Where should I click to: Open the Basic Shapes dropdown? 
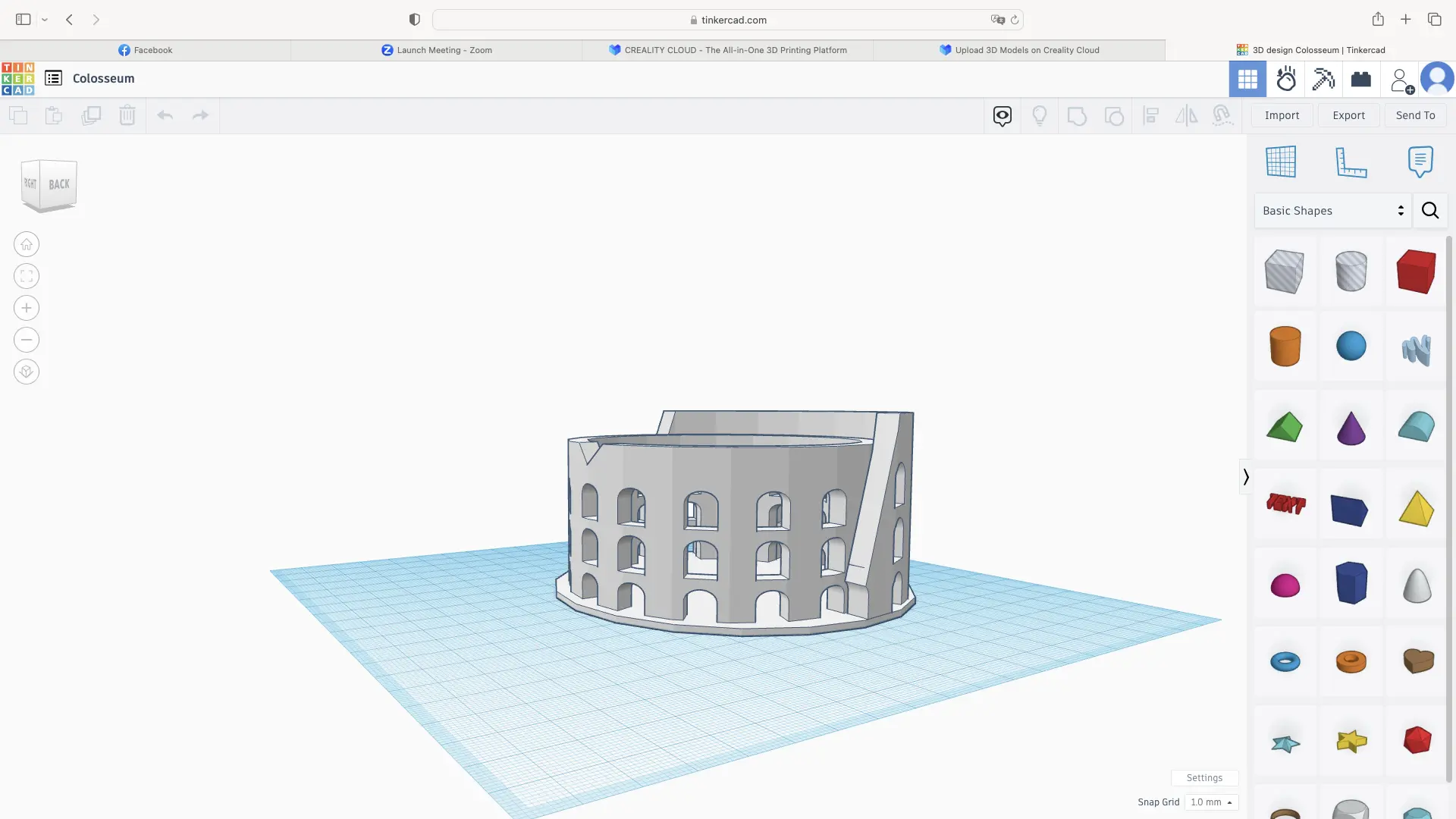[x=1333, y=211]
